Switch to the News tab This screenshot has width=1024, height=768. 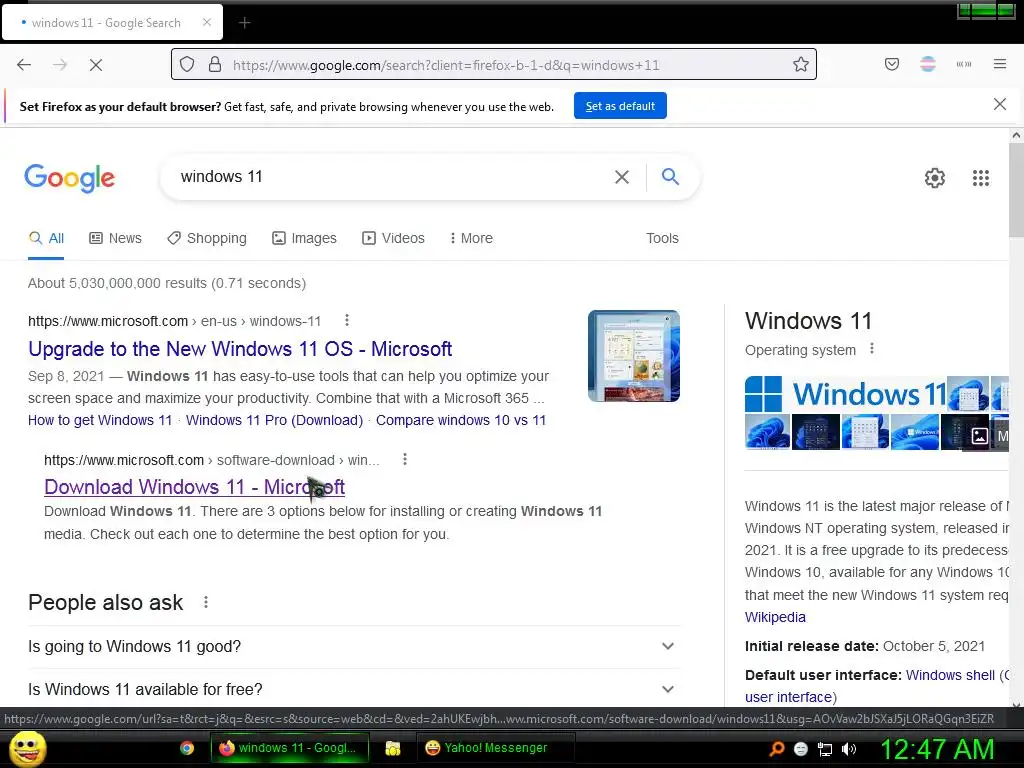pyautogui.click(x=116, y=238)
